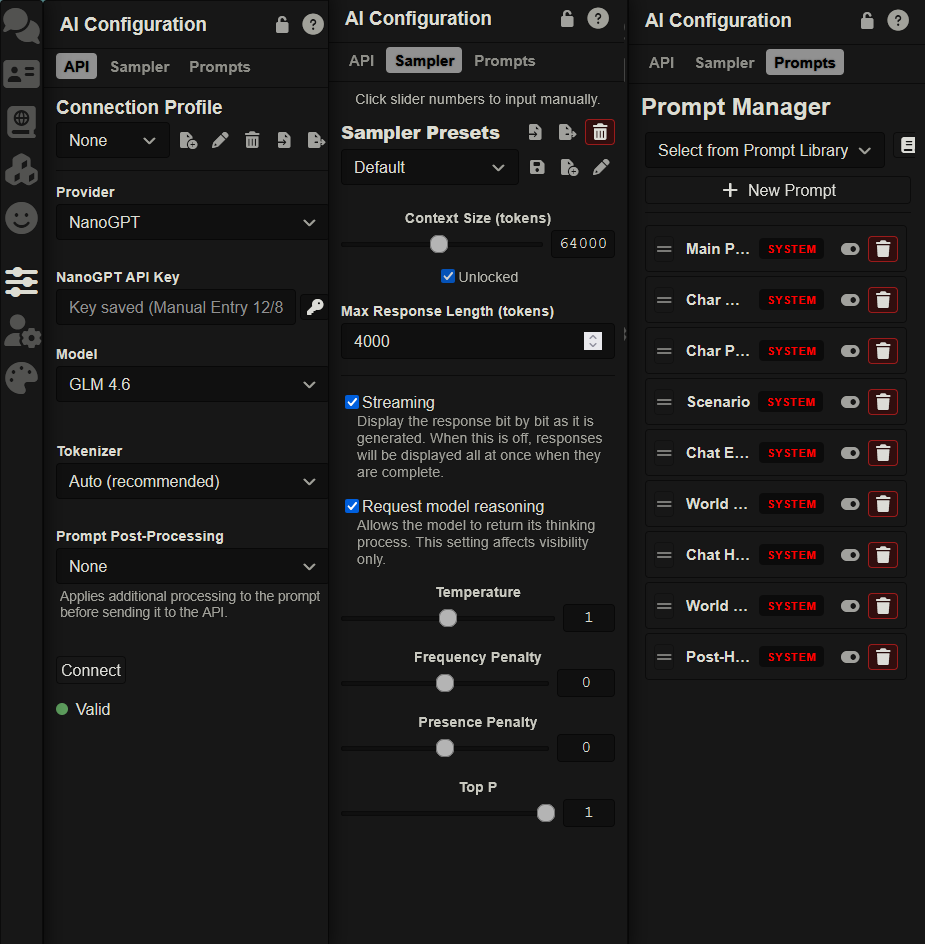The image size is (926, 944).
Task: Delete the Scenario prompt
Action: coord(883,402)
